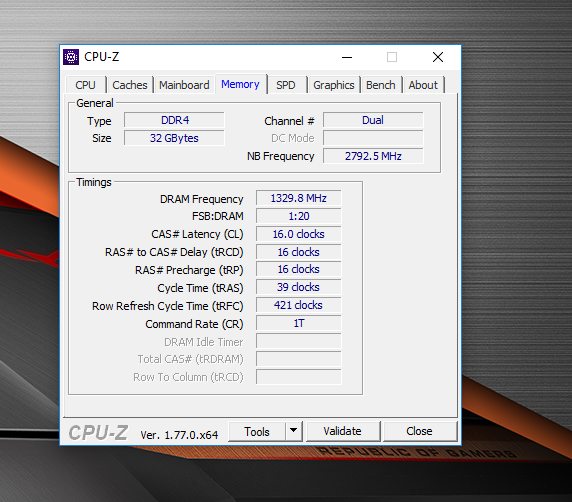
Task: Minimize the CPU-Z window
Action: (x=347, y=57)
